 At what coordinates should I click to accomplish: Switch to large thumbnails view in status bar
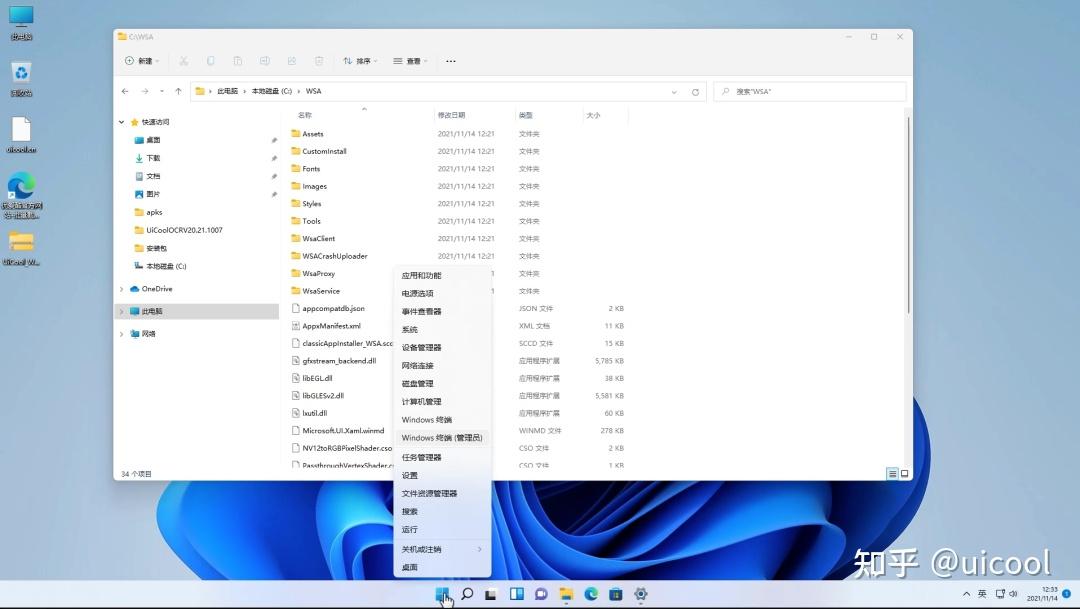(x=903, y=474)
